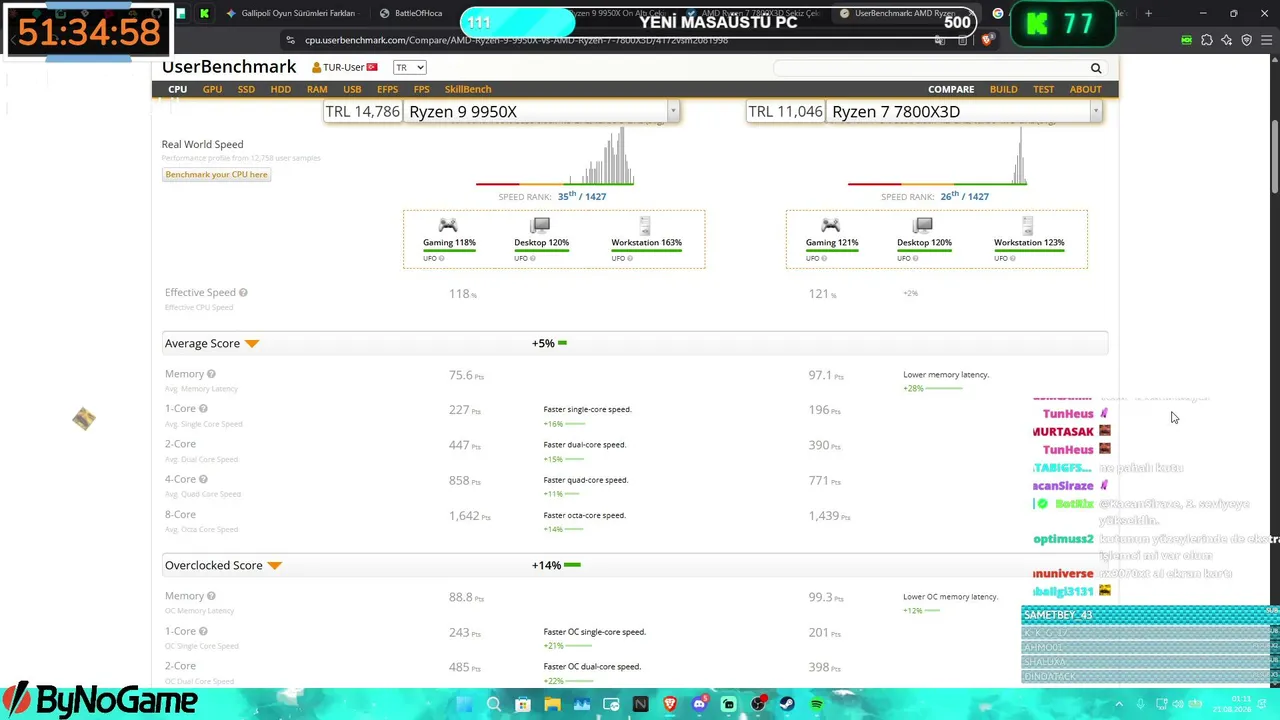Open the TUR-User profile link
This screenshot has height=720, width=1280.
pyautogui.click(x=344, y=67)
